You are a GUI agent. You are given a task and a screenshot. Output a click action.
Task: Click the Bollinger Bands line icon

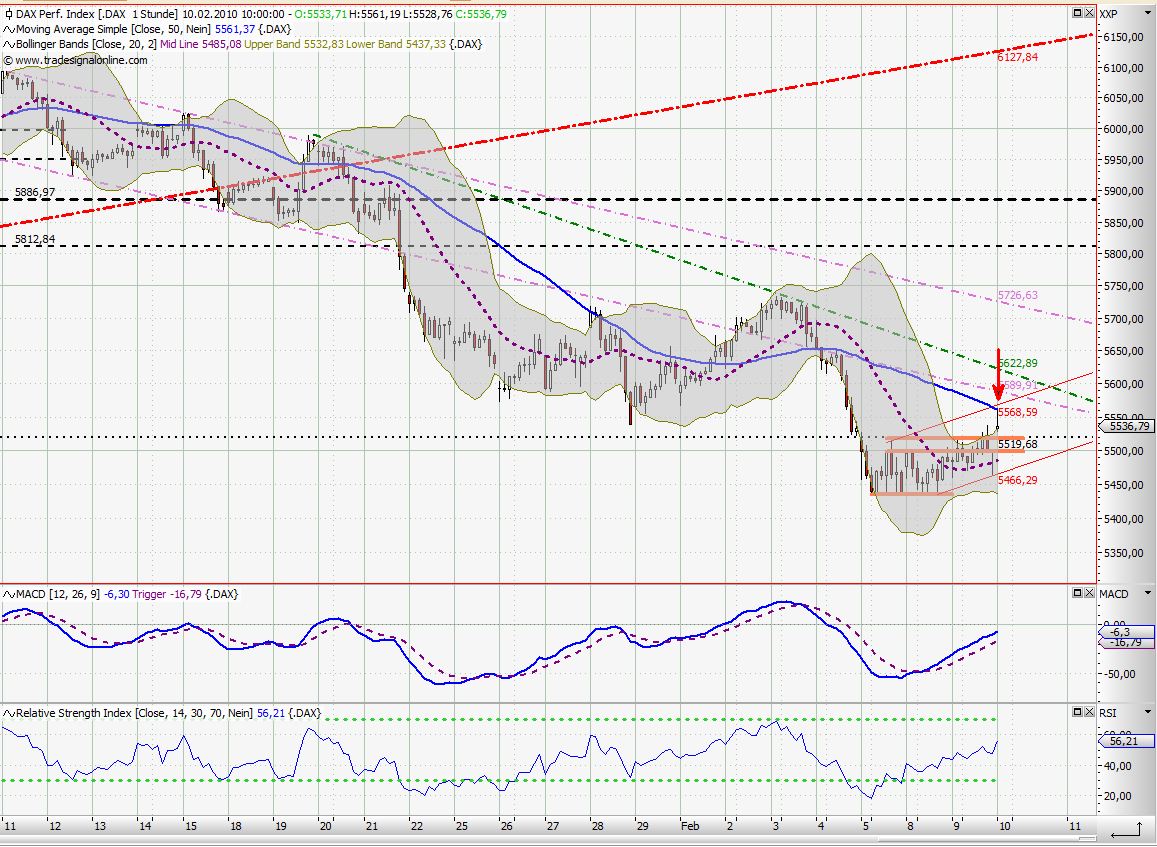click(9, 45)
